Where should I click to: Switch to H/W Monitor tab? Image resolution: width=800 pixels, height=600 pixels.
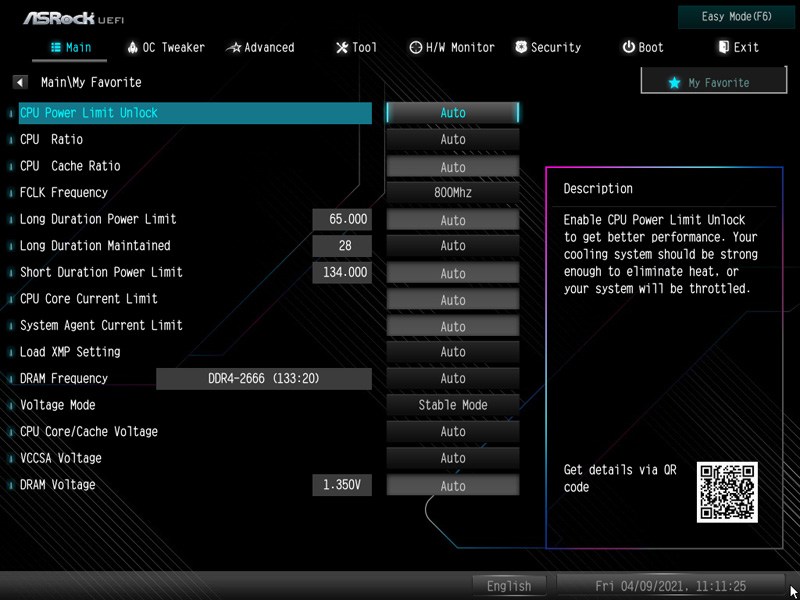453,48
